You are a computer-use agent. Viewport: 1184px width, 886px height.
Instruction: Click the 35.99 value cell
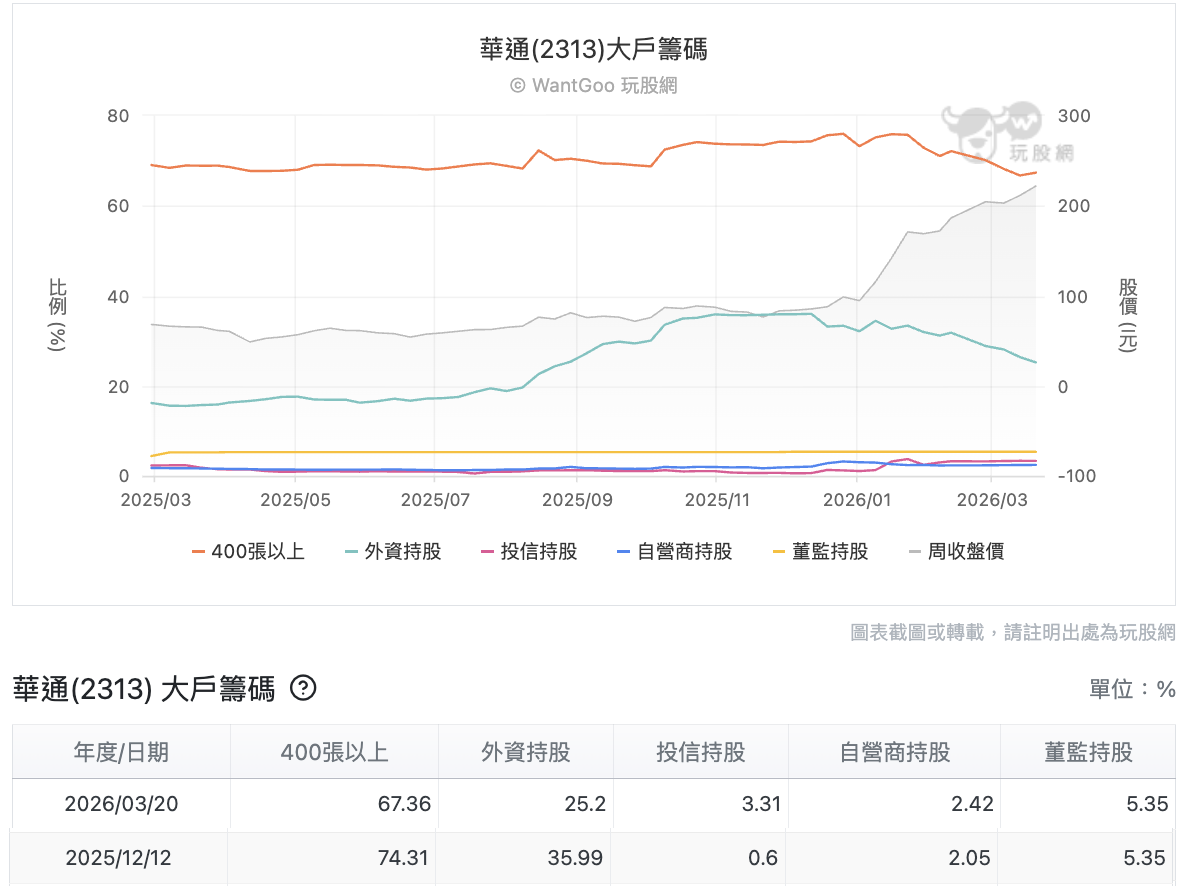pyautogui.click(x=523, y=858)
